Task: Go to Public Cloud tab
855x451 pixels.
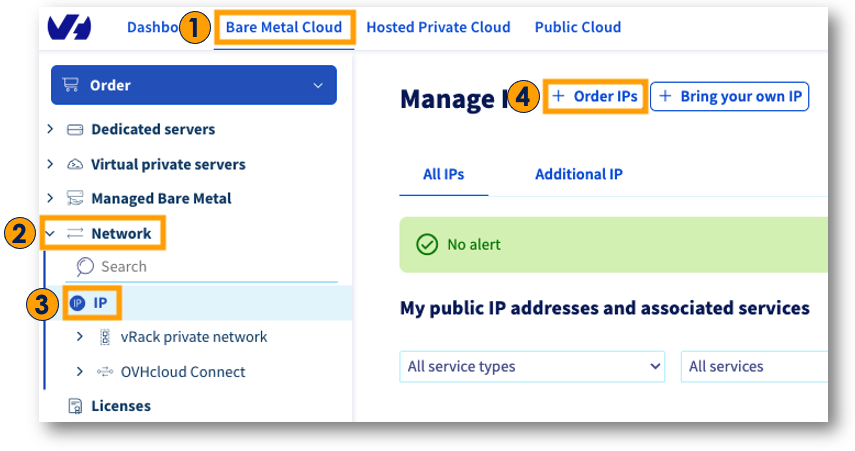Action: pos(578,27)
